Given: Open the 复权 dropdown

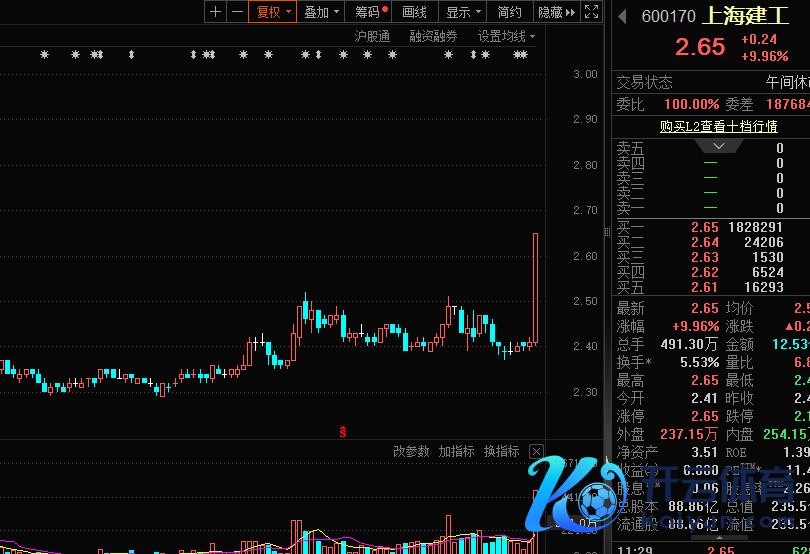Looking at the screenshot, I should click(273, 12).
